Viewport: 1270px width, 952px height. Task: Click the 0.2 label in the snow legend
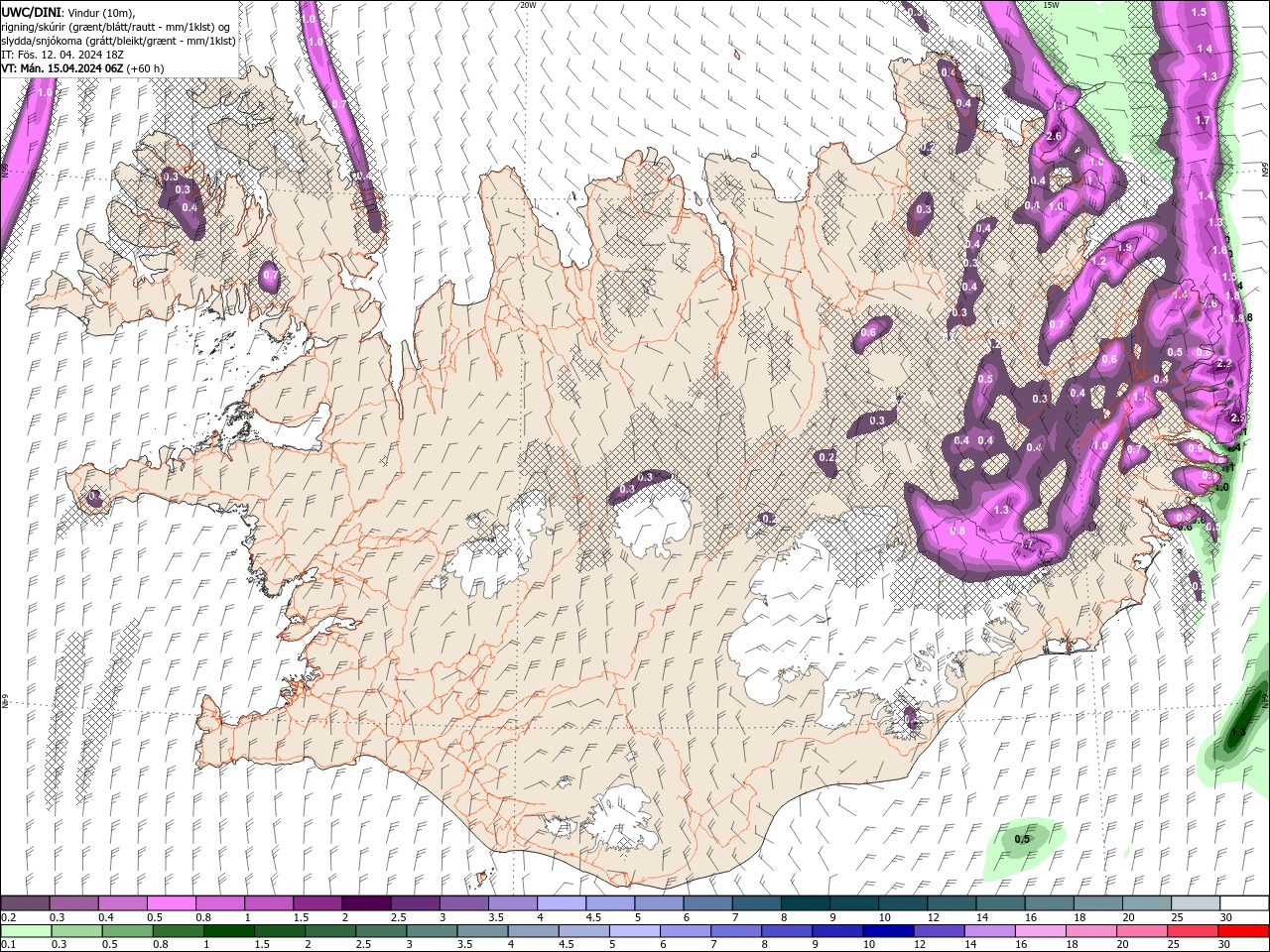9,917
